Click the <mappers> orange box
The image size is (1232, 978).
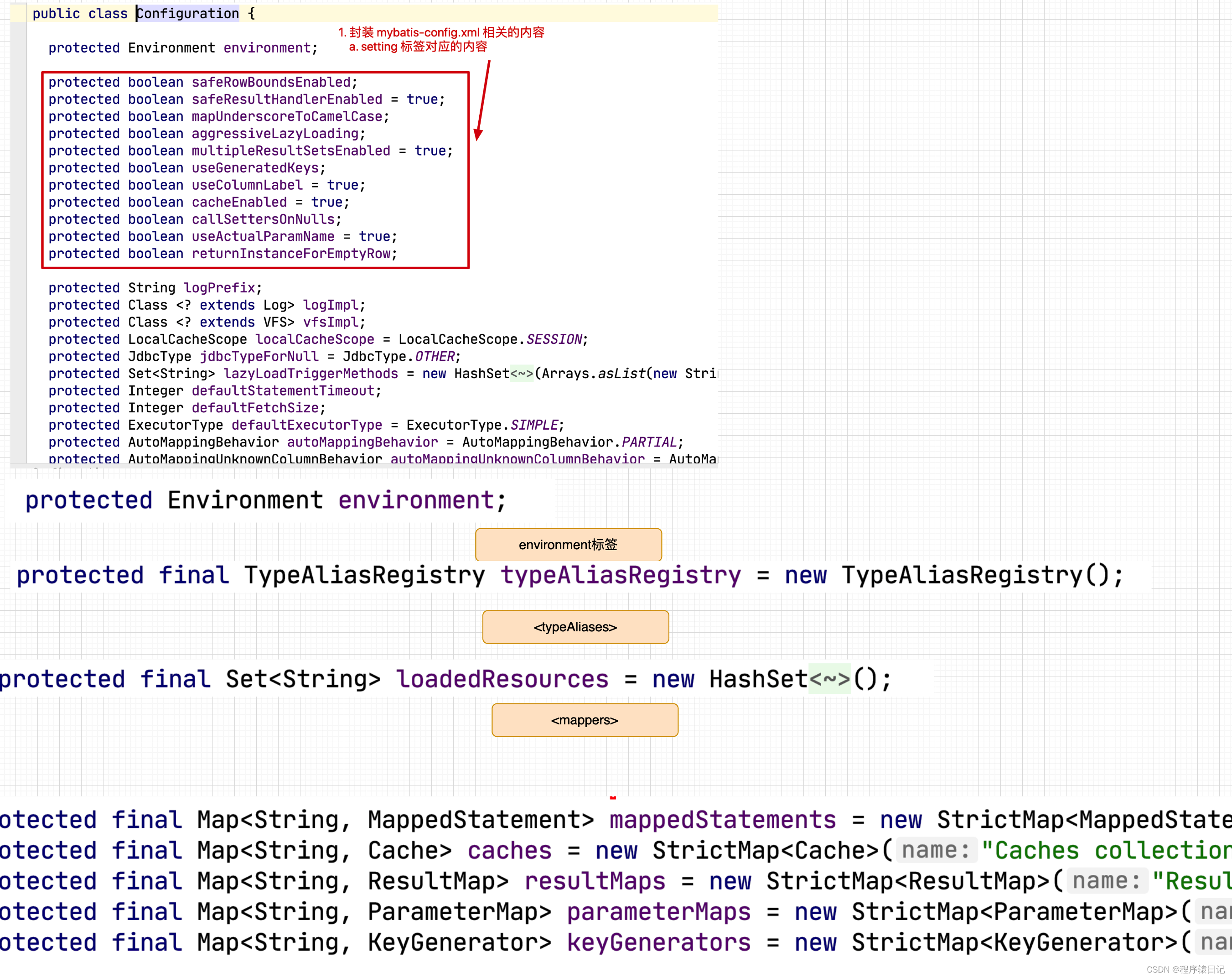click(x=585, y=720)
